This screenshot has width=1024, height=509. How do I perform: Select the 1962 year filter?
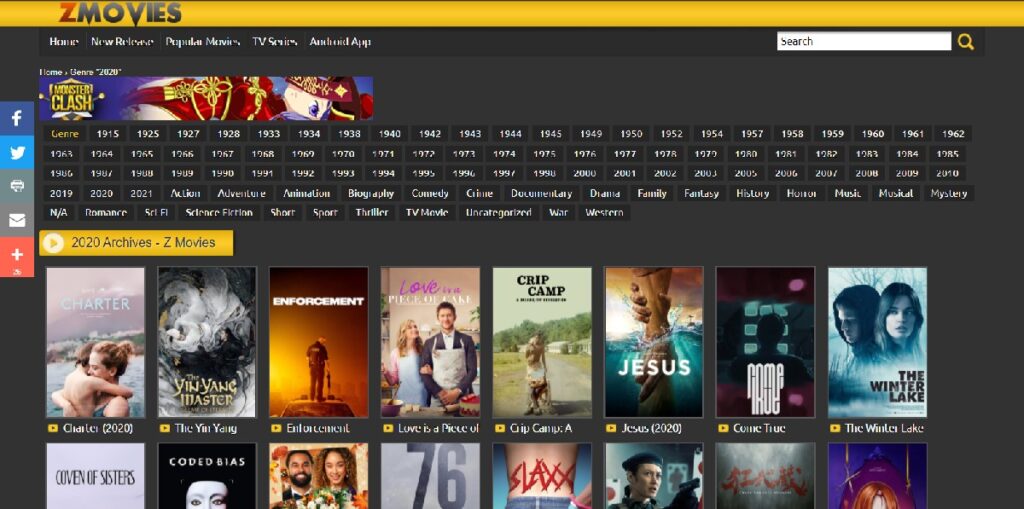click(x=953, y=134)
